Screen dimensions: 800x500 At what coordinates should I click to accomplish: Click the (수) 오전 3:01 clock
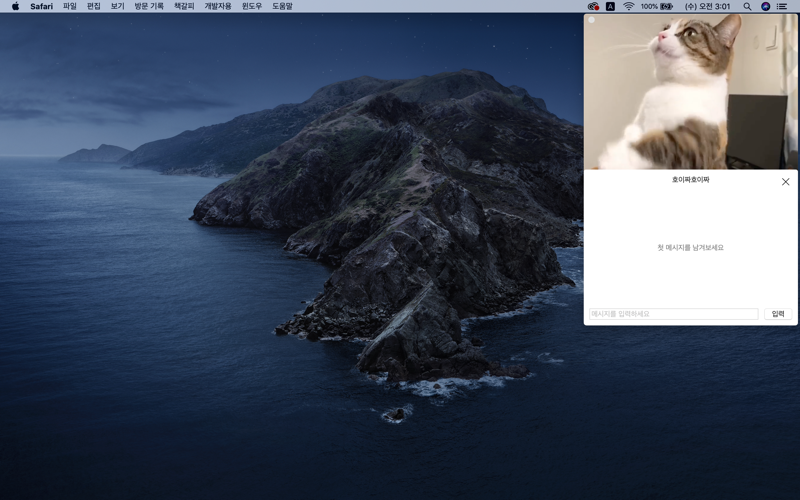(707, 6)
